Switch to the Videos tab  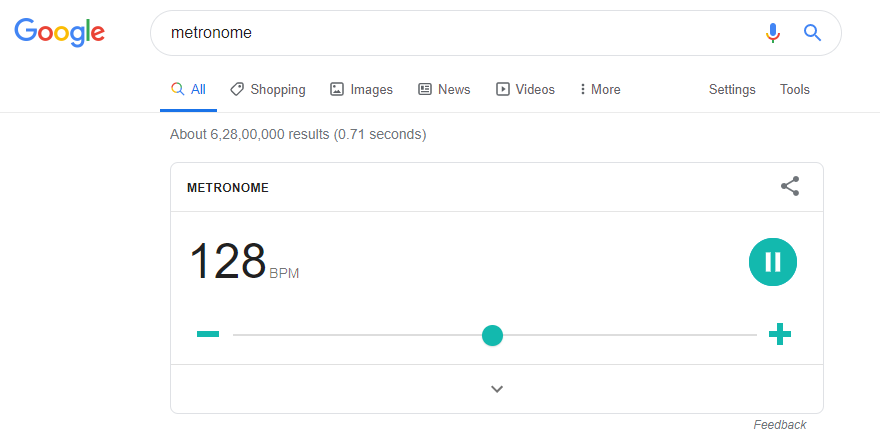point(525,89)
